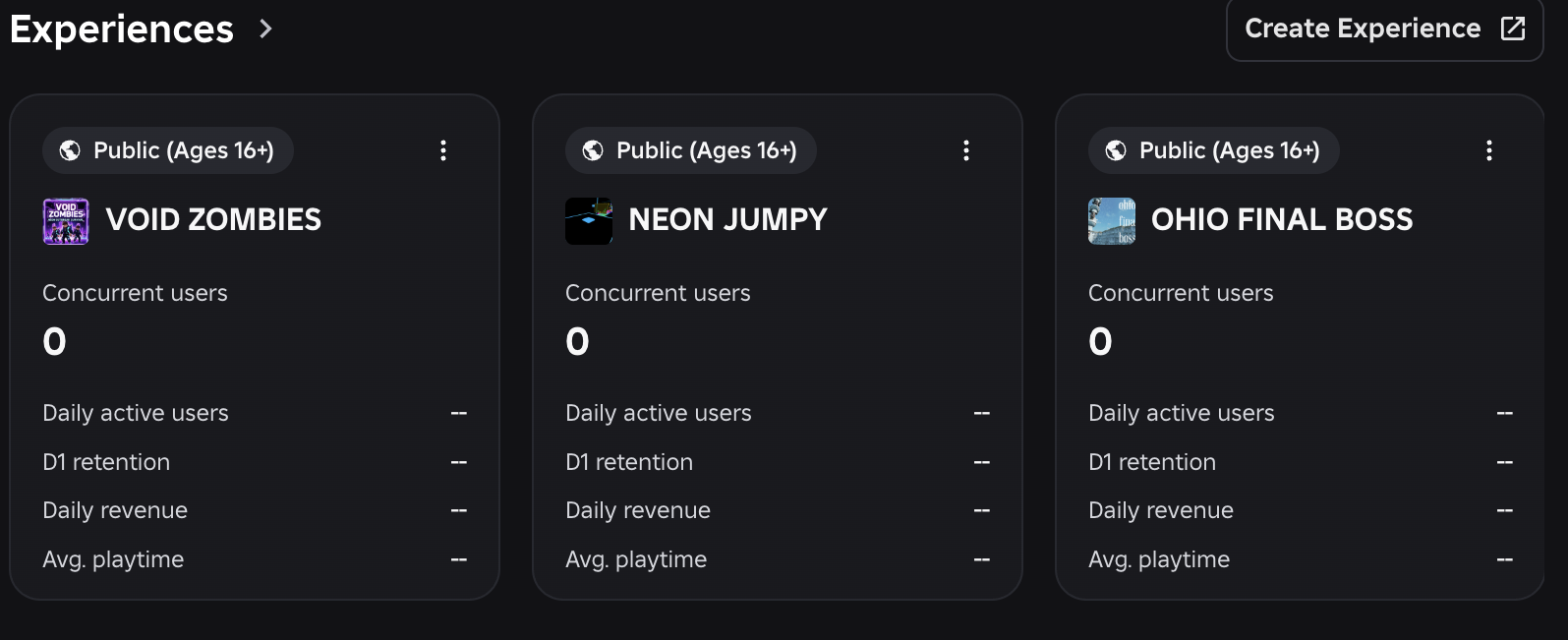Click the Avg. playtime dash value on NEON JUMPY
1568x640 pixels.
(x=982, y=559)
